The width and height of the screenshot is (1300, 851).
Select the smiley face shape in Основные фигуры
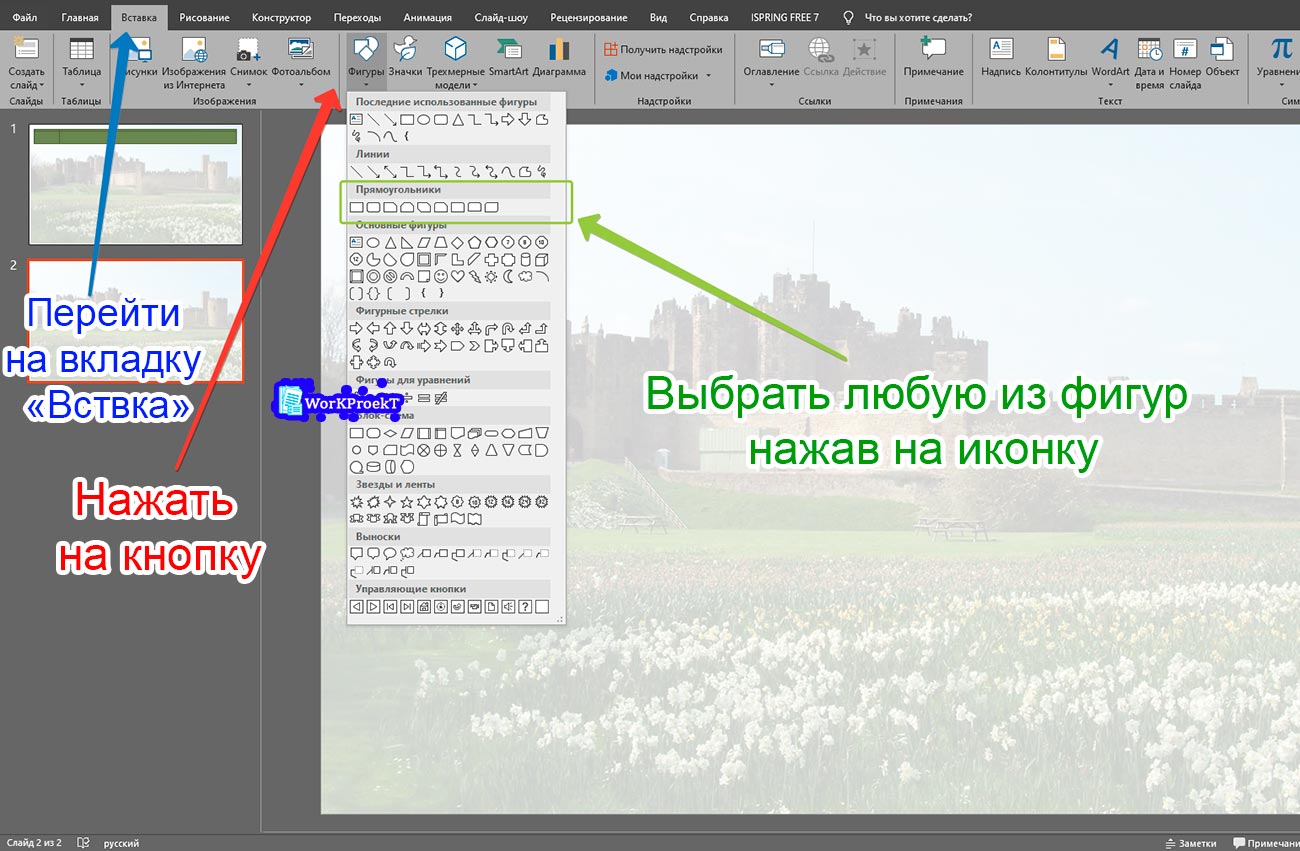point(441,278)
